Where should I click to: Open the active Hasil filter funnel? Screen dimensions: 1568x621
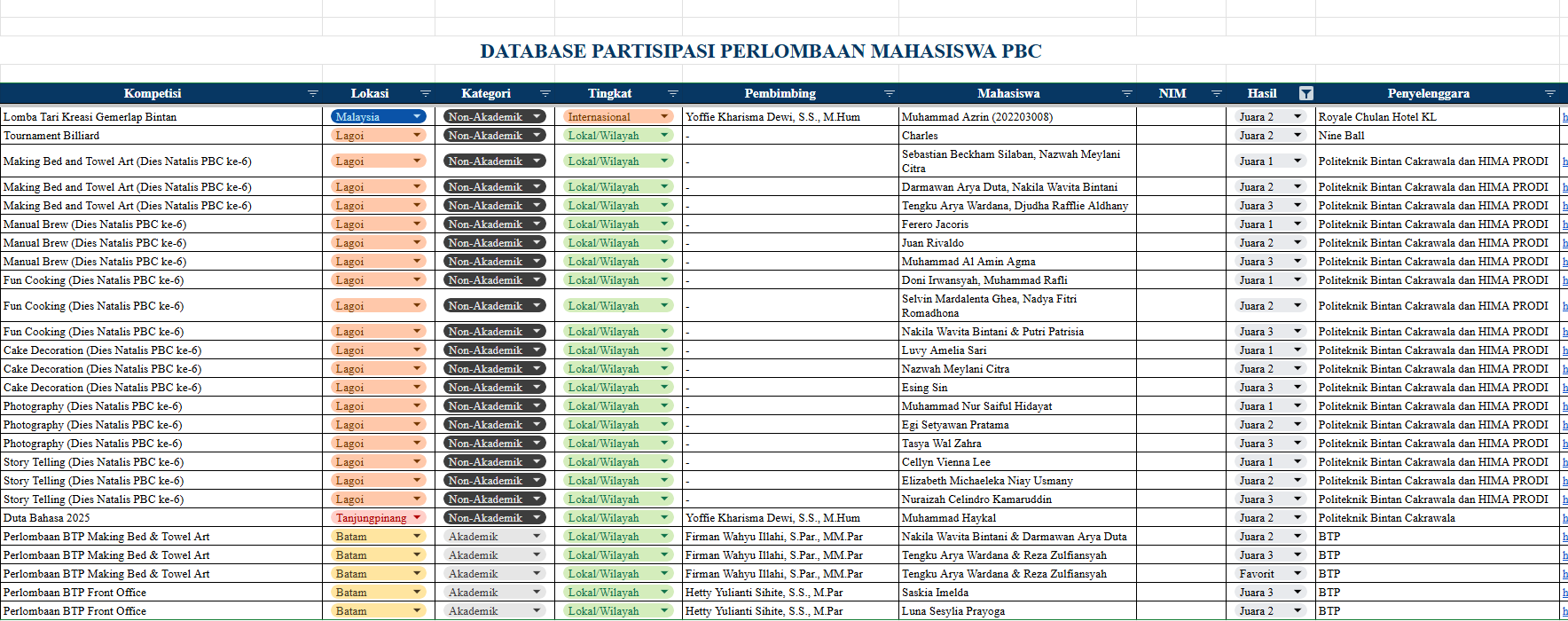point(1305,94)
